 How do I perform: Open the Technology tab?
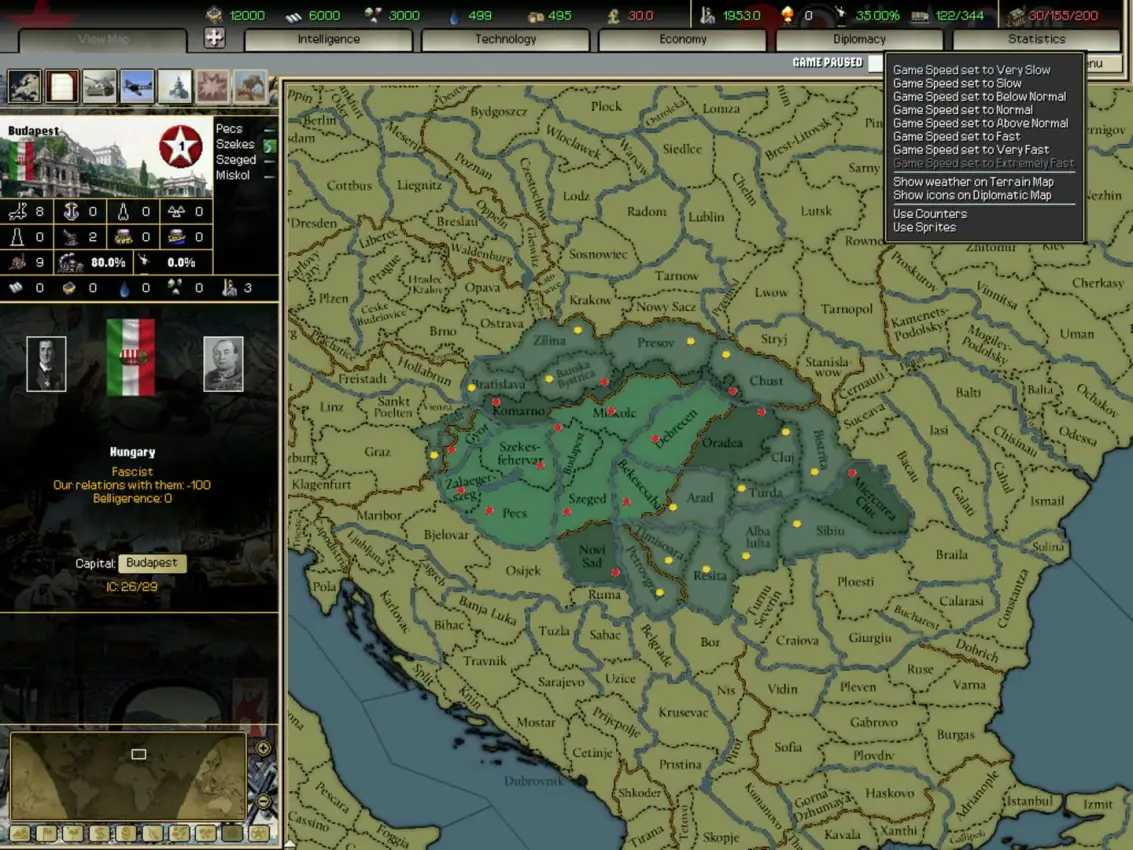(x=506, y=39)
